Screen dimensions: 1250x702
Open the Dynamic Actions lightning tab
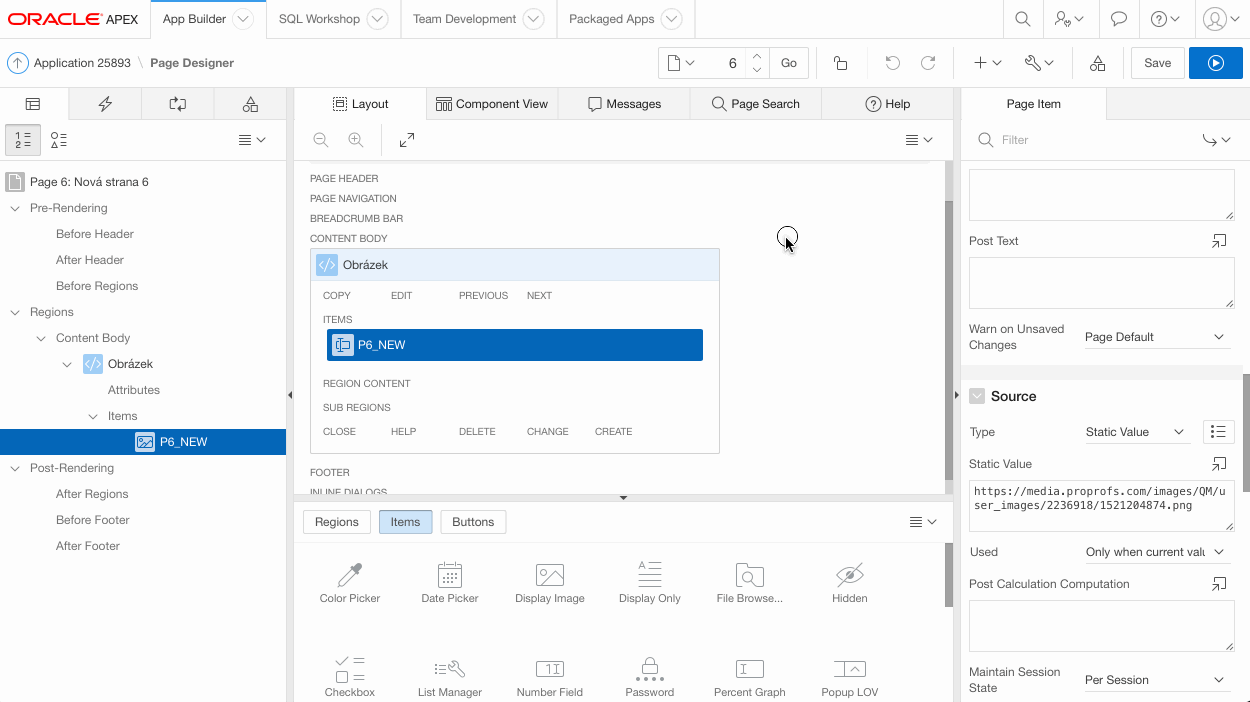click(105, 104)
